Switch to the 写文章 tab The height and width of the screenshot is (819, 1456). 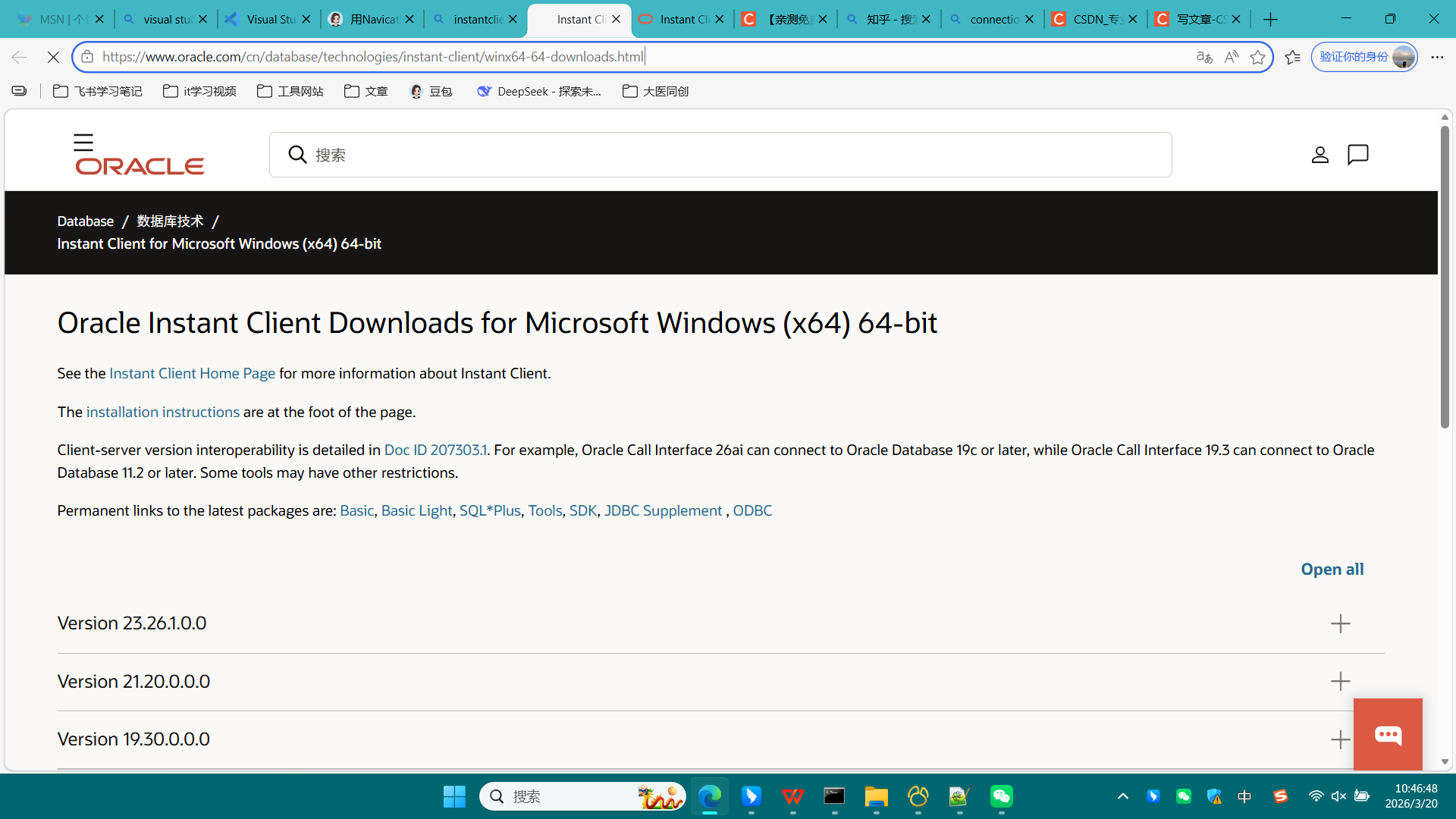tap(1199, 19)
